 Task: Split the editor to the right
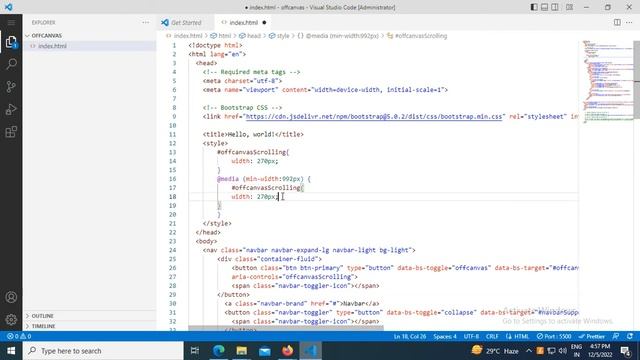[617, 22]
